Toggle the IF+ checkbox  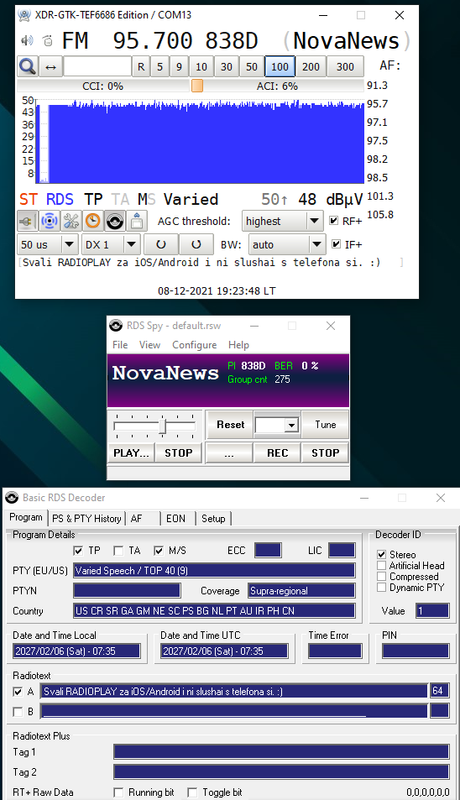[336, 244]
